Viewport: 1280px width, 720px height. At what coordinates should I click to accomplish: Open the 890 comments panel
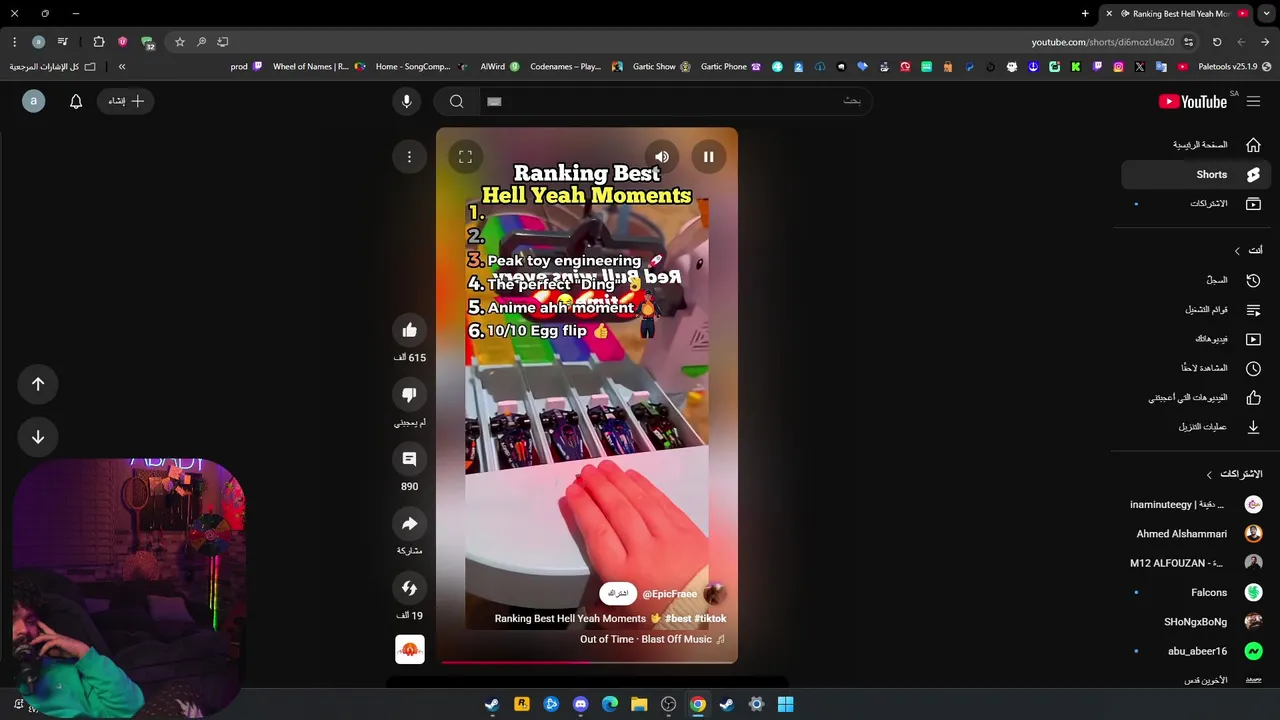pos(409,459)
